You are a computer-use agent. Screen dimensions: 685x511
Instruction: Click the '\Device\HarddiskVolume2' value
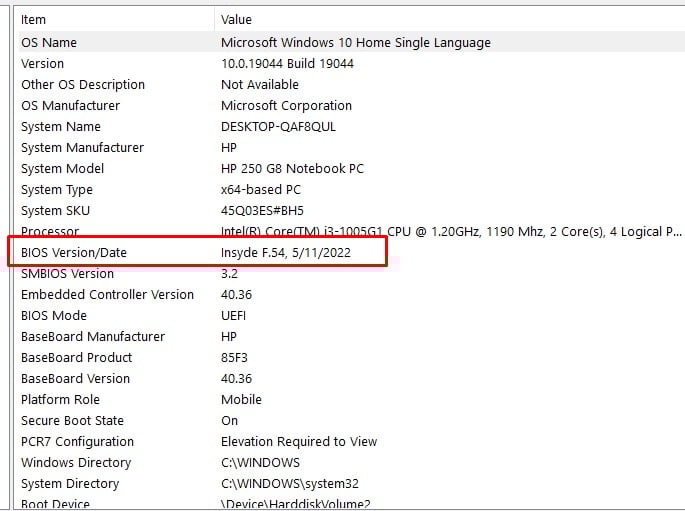(296, 504)
